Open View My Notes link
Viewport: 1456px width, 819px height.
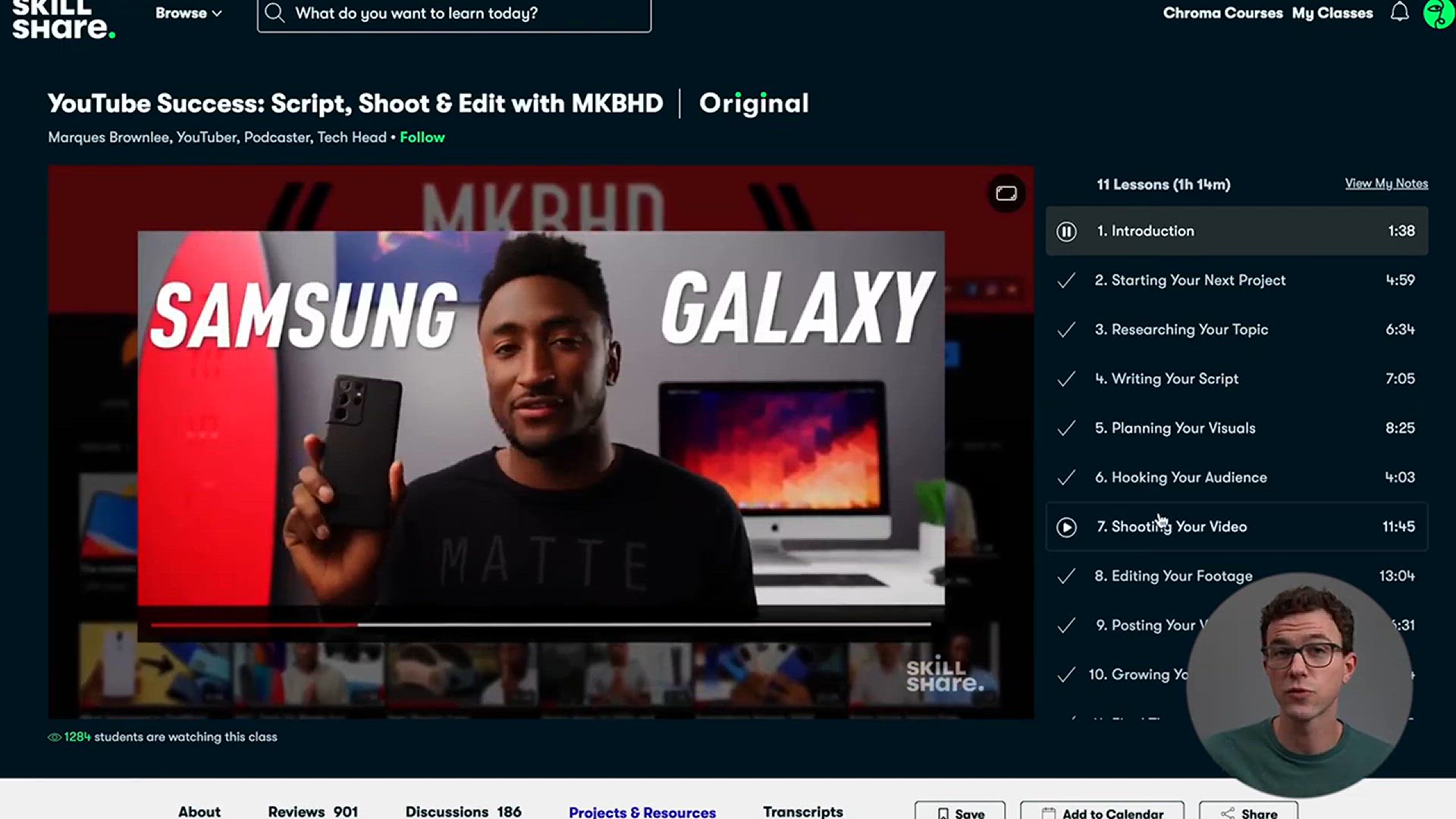coord(1386,184)
